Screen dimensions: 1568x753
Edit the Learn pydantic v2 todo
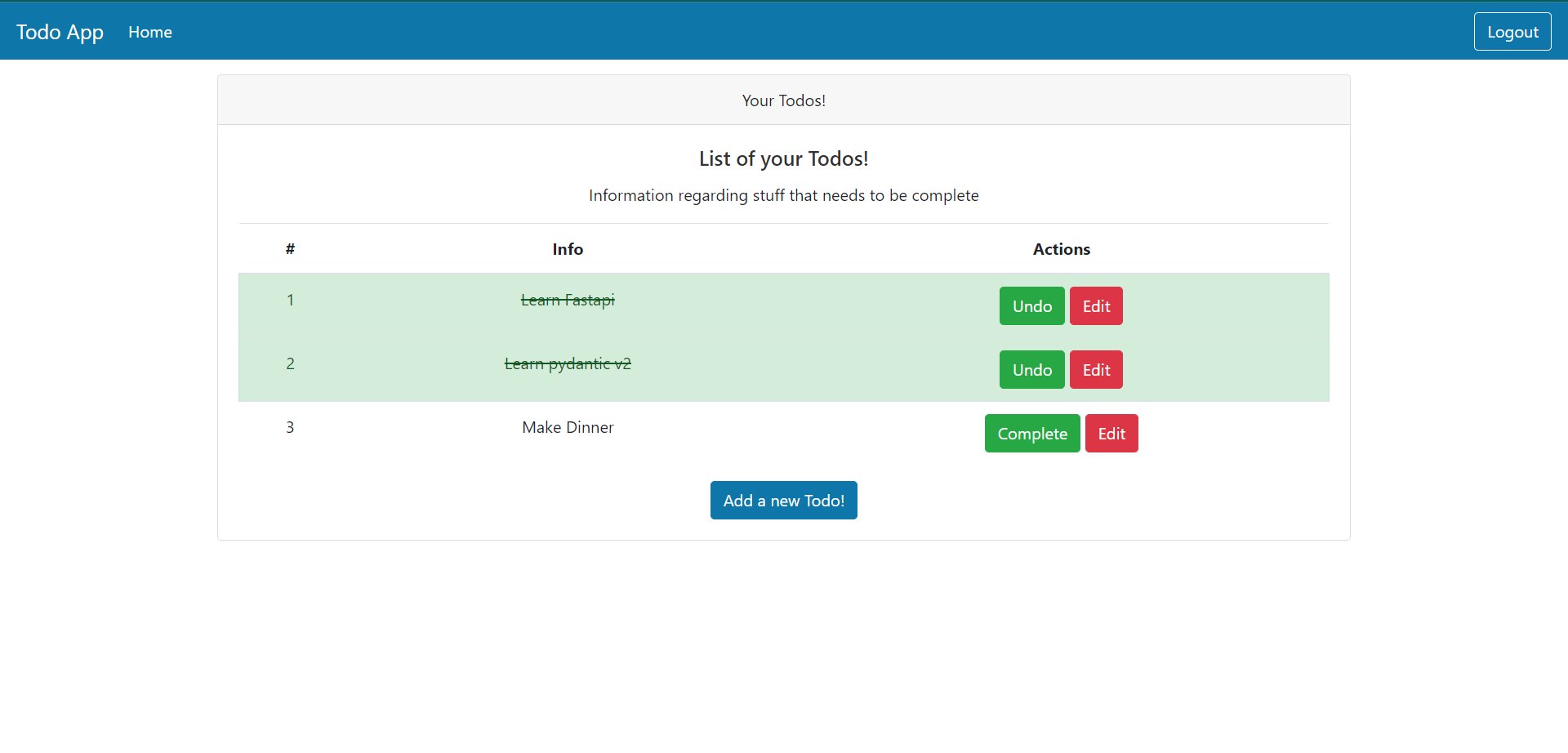click(1096, 370)
